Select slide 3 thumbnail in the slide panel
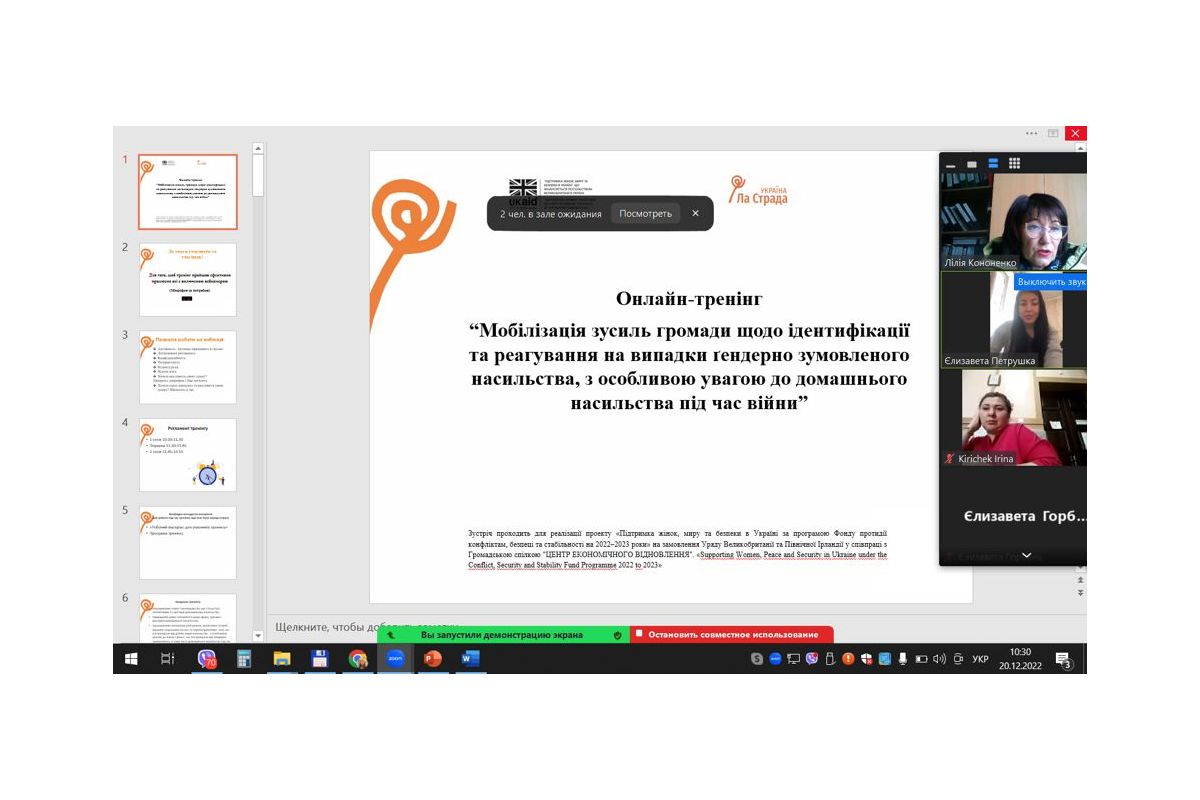Screen dimensions: 1200x800 (x=188, y=366)
